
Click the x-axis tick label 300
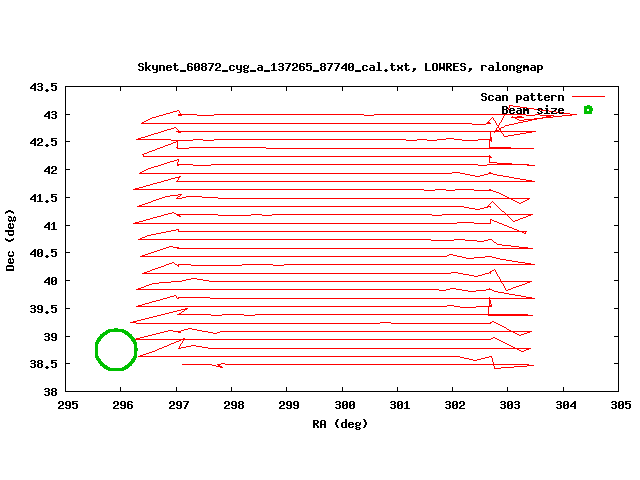tap(344, 405)
